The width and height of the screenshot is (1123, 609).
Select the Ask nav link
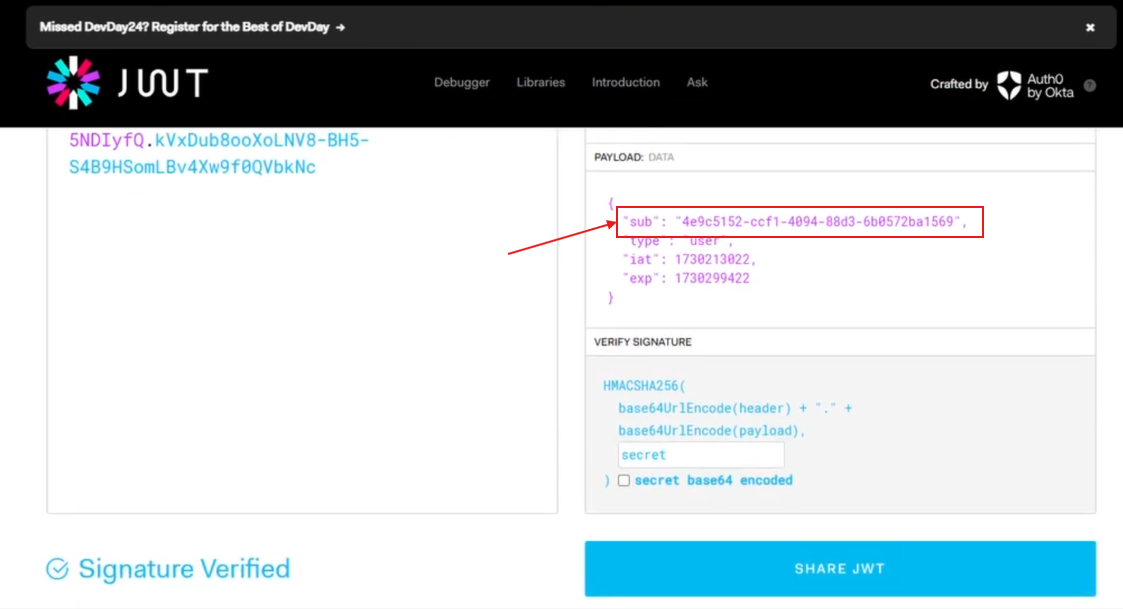697,83
